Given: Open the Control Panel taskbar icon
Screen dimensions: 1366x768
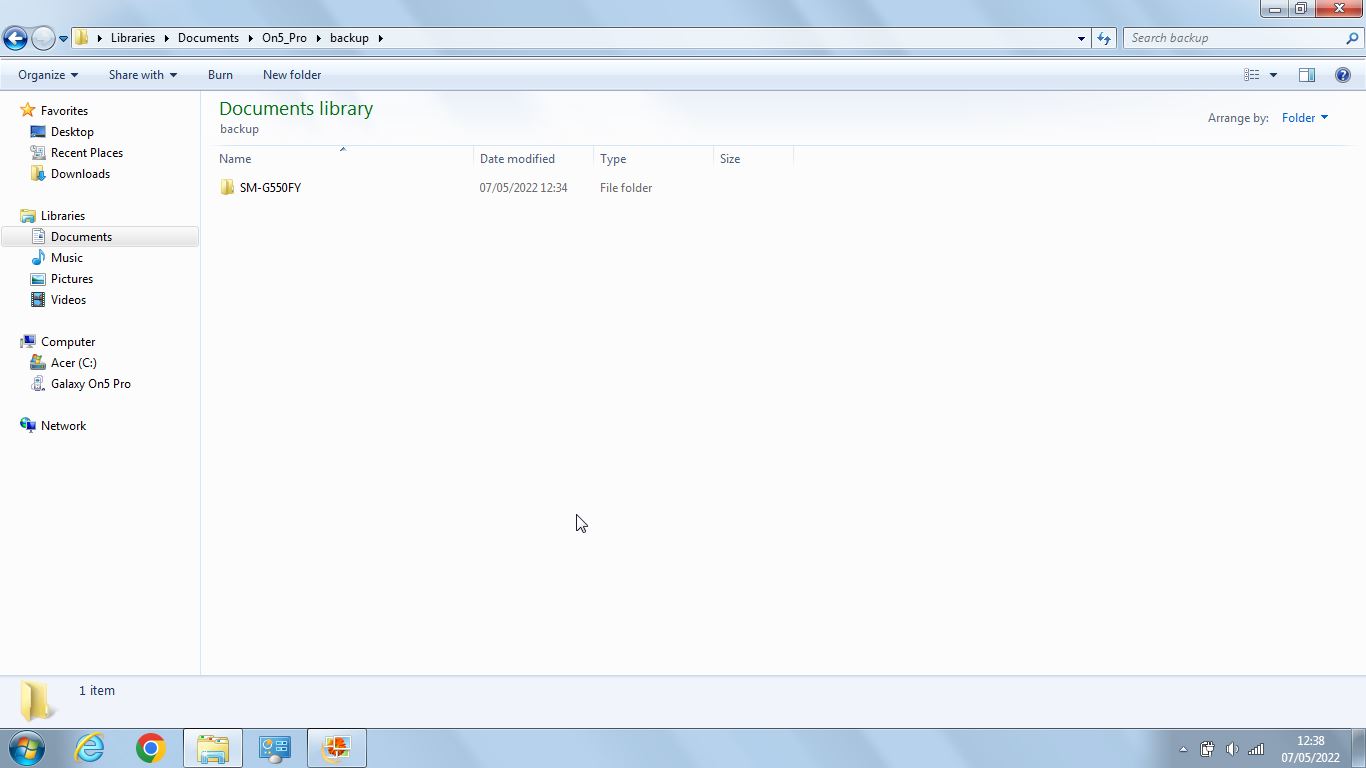Looking at the screenshot, I should pyautogui.click(x=274, y=748).
